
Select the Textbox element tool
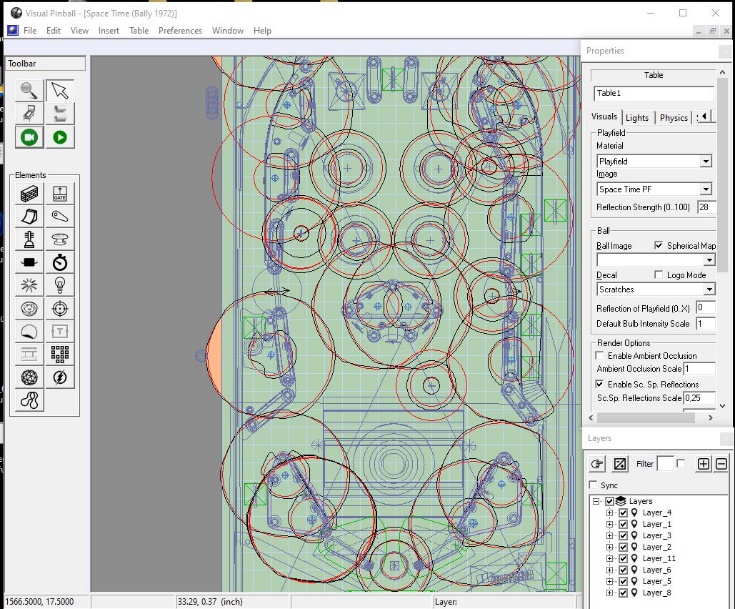pos(60,331)
